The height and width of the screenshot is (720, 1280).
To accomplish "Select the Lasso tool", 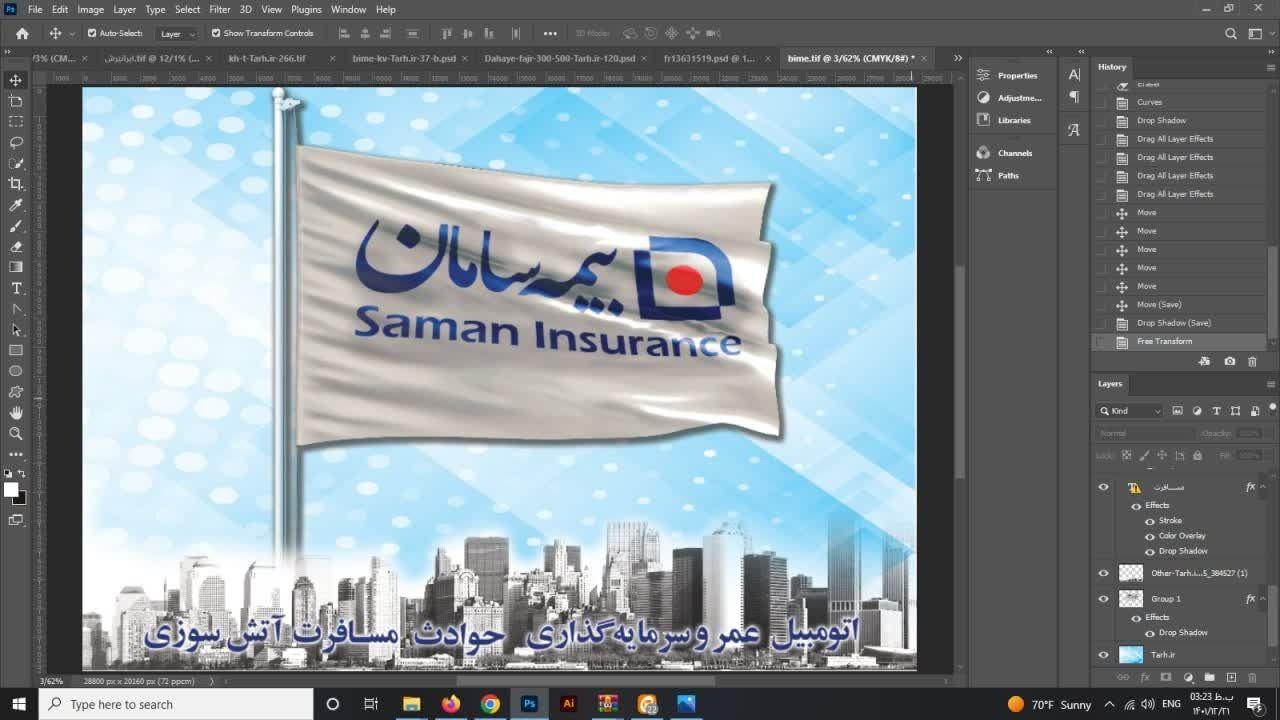I will [16, 142].
